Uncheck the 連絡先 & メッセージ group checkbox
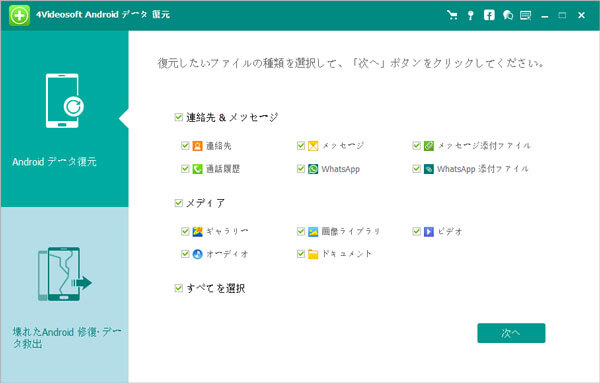This screenshot has width=600, height=383. (178, 117)
